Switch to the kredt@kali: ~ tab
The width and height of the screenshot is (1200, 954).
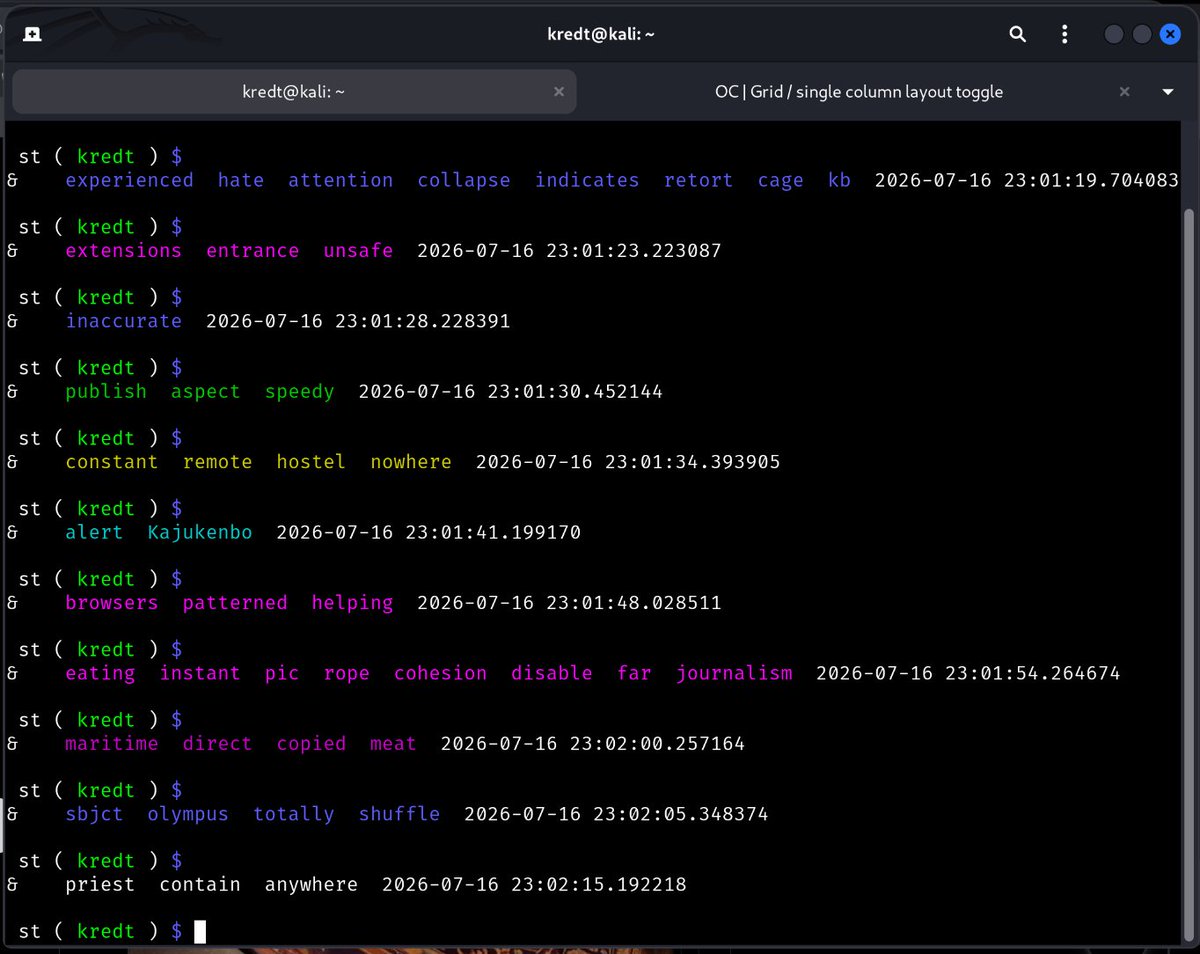pos(294,91)
